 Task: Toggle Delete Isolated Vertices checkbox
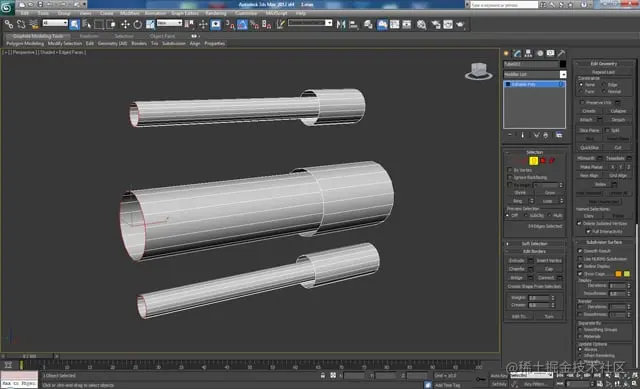[x=579, y=223]
